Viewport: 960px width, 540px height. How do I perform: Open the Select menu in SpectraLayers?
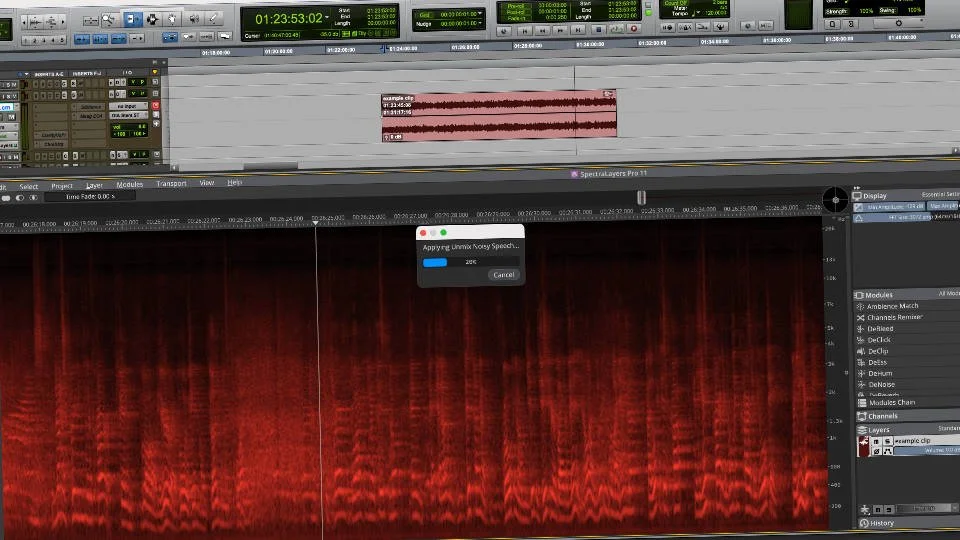click(29, 186)
